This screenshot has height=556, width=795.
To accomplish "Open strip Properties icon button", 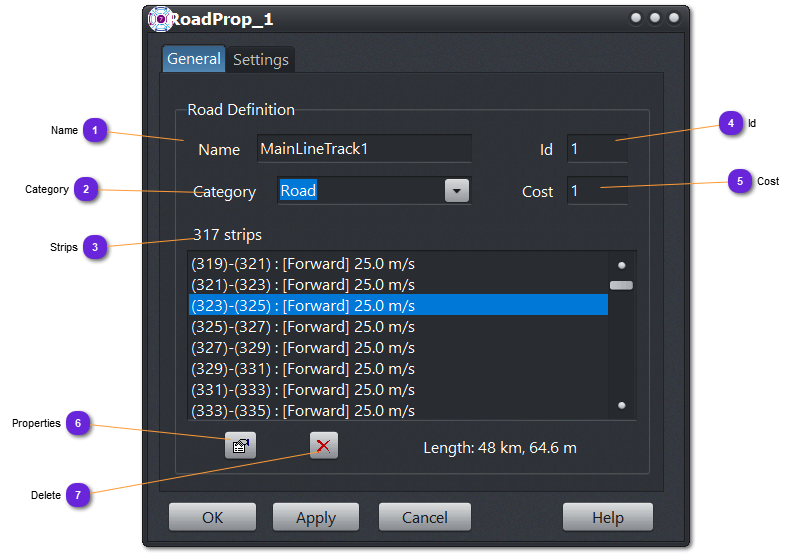I will pos(240,446).
